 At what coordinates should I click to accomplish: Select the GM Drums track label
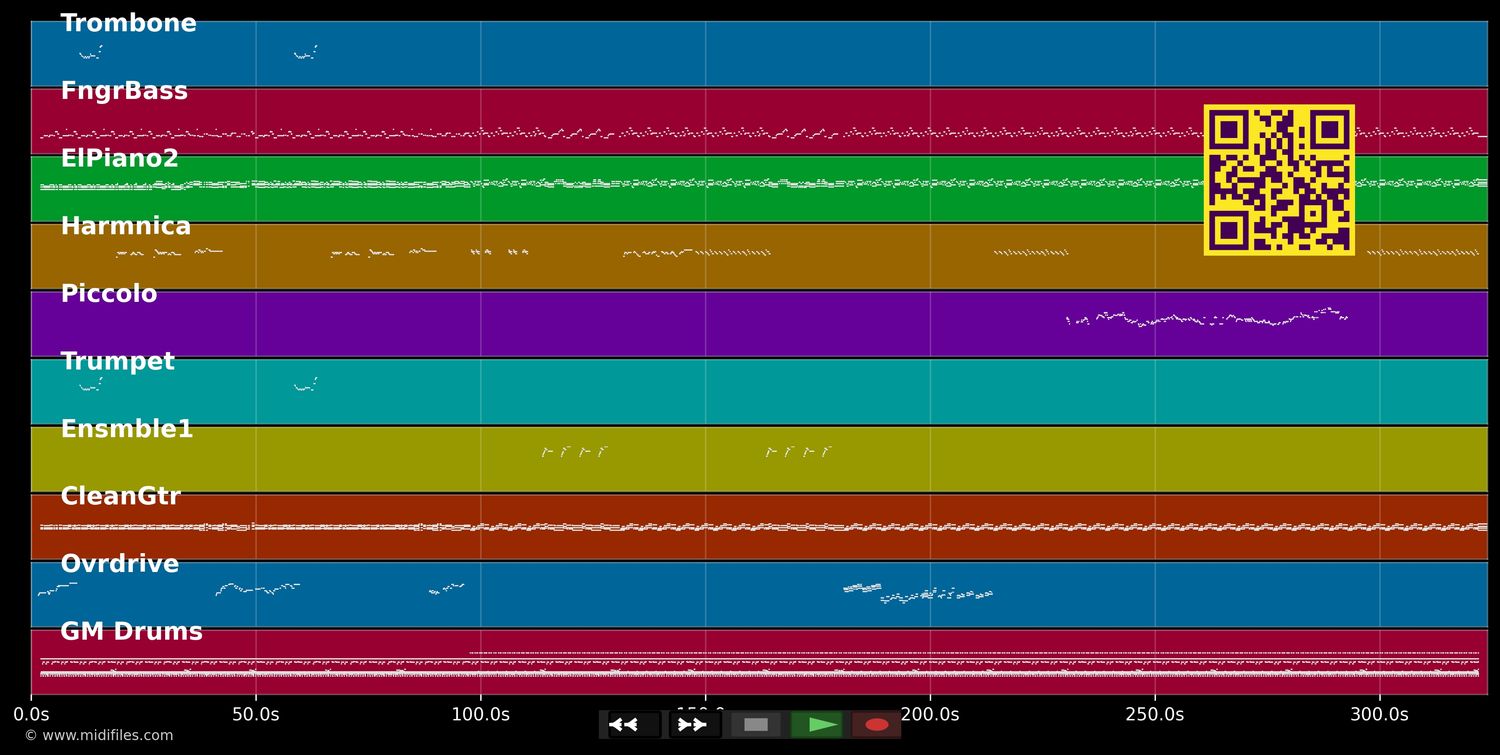[x=131, y=630]
